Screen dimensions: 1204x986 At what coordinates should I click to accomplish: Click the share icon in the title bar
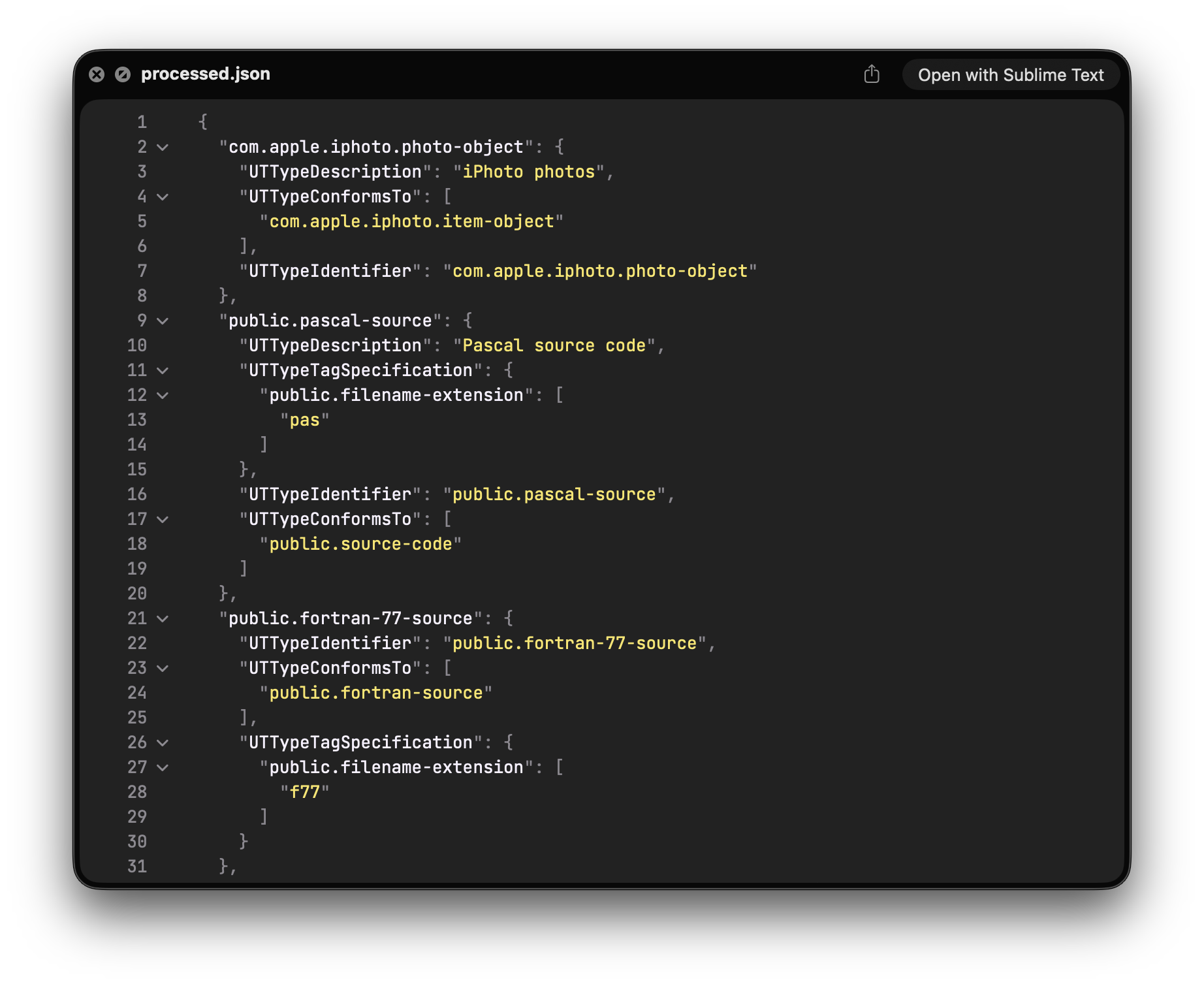(872, 74)
